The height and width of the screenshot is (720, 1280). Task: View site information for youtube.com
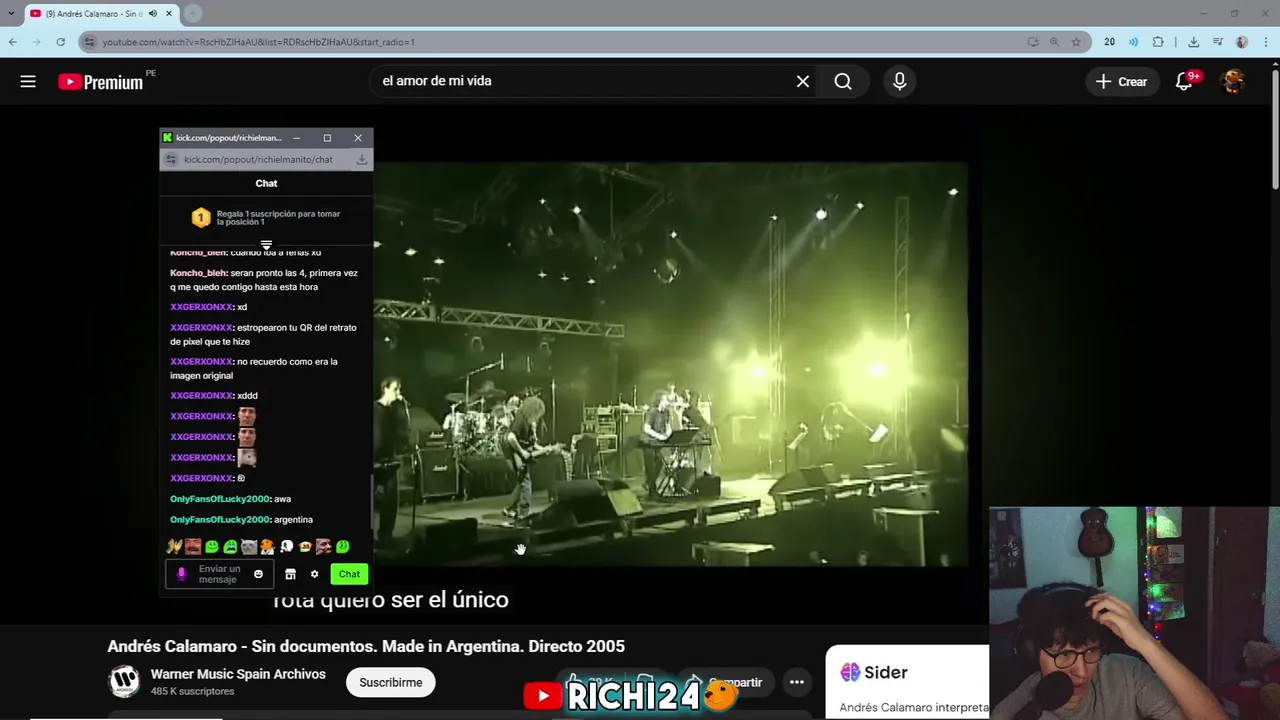89,42
